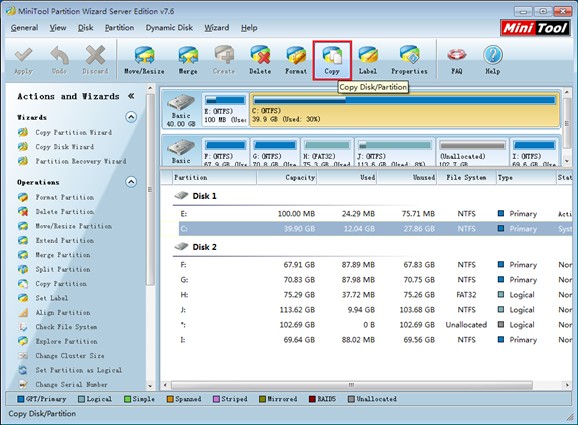Open the Help menu in menu bar
The image size is (578, 425).
click(249, 28)
